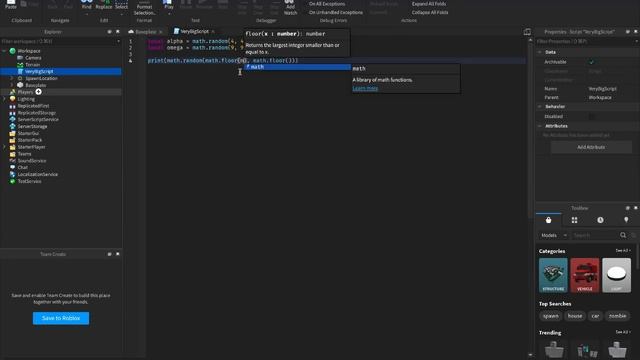
Task: Open the Vehicle category thumbnail
Action: tap(584, 275)
